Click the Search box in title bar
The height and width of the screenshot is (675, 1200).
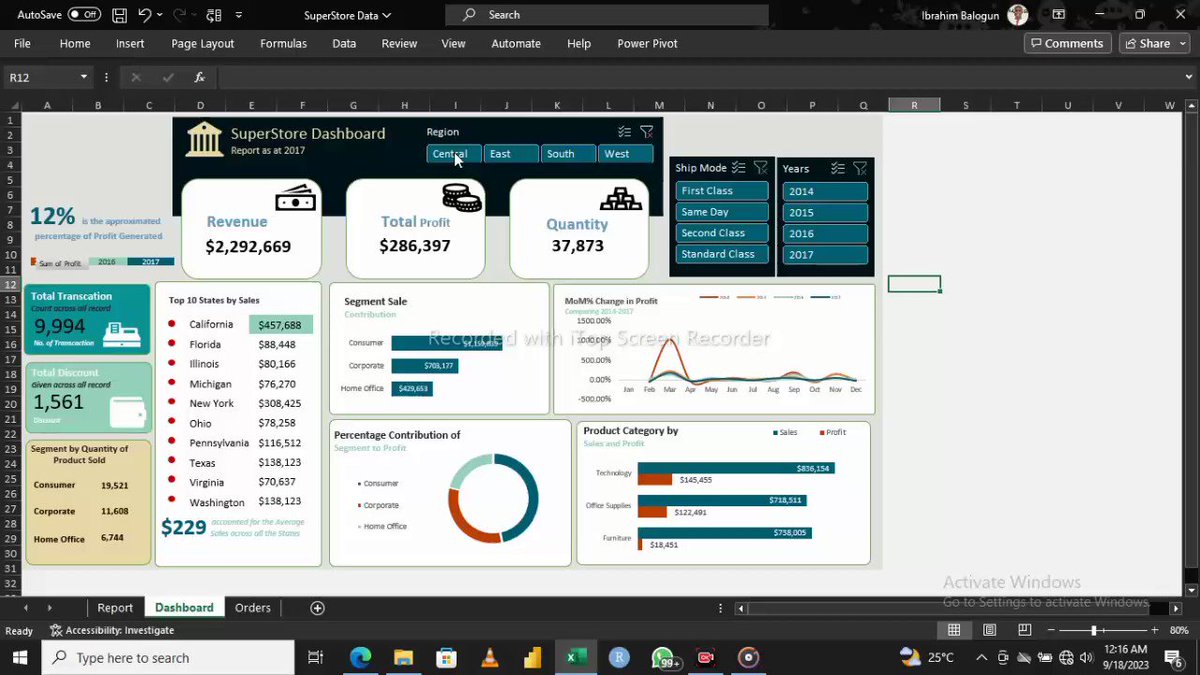pyautogui.click(x=607, y=15)
